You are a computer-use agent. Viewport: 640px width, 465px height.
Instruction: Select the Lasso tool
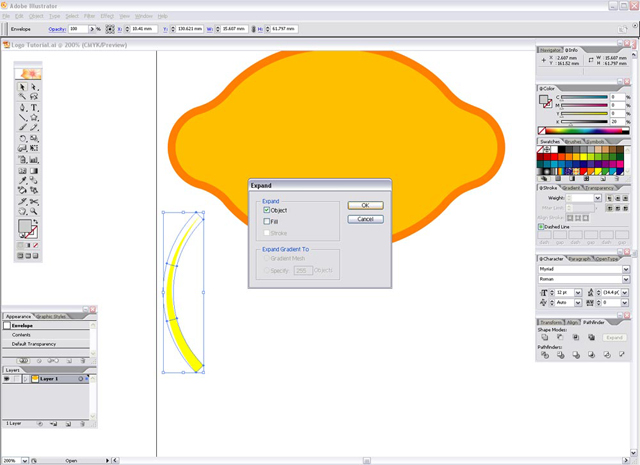click(x=34, y=96)
